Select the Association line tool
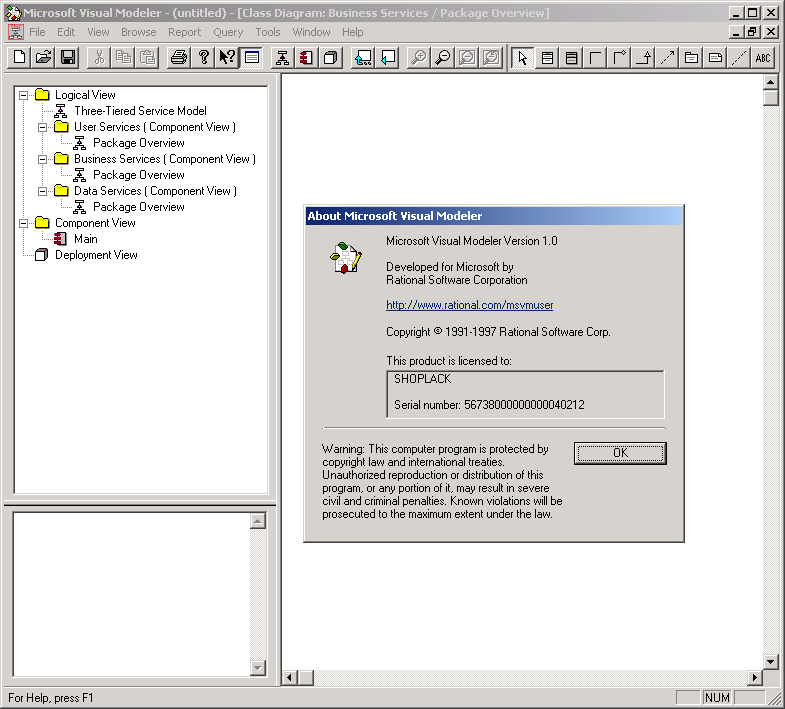785x709 pixels. 595,58
